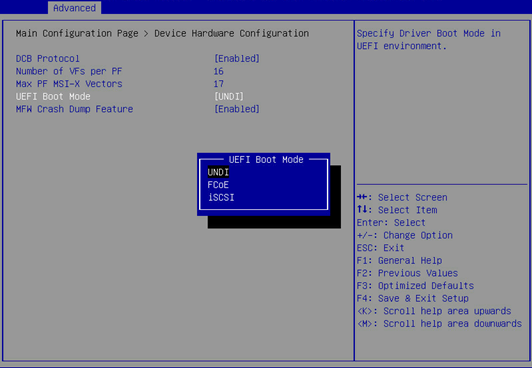Click the F3: Optimized Defaults hint
The image size is (532, 368).
pos(415,285)
